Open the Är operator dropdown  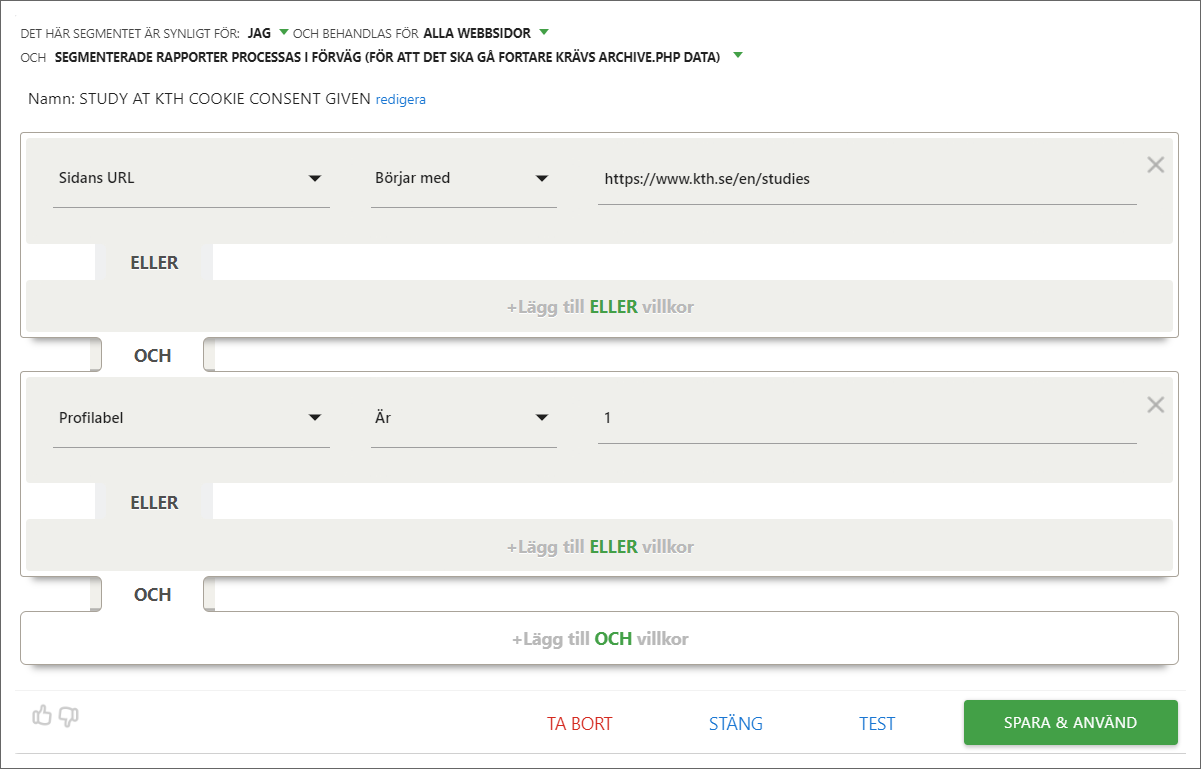pos(463,418)
